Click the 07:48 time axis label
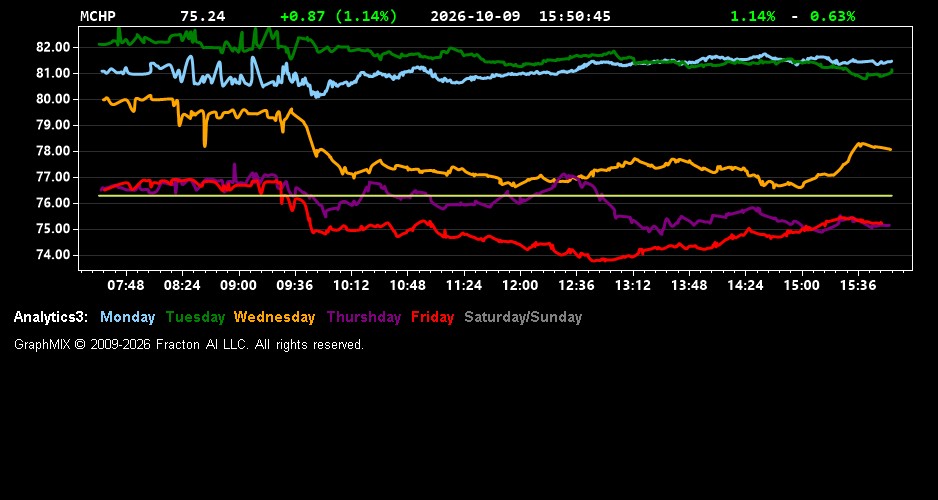938x500 pixels. (126, 286)
